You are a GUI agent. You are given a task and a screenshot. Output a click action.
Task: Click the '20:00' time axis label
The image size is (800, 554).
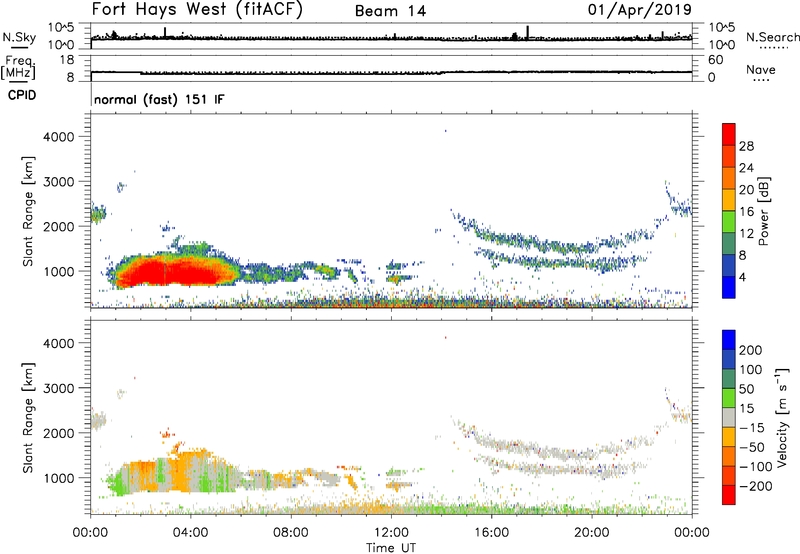tap(592, 533)
